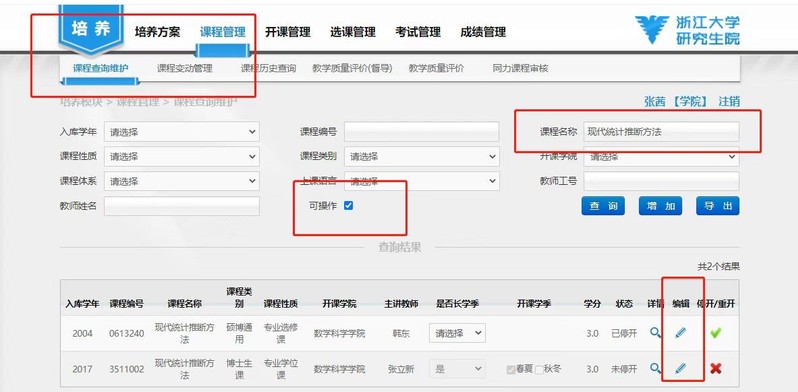Open the 课程变动管理 tab
Screen dimensions: 798x392
coord(184,68)
